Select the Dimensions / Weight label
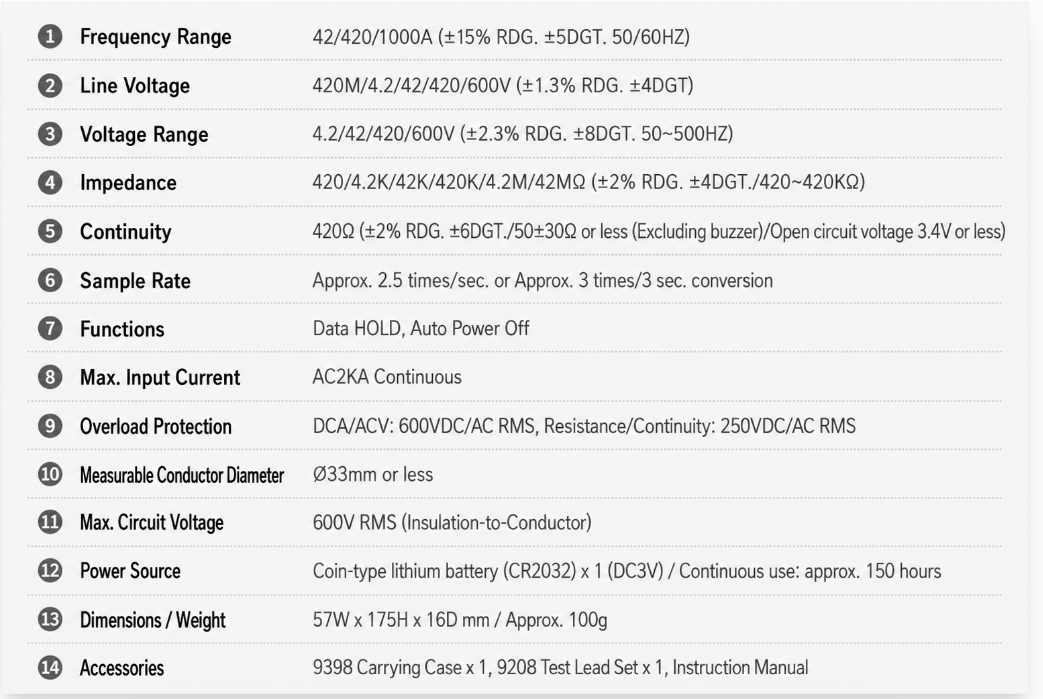1043x699 pixels. click(x=152, y=620)
